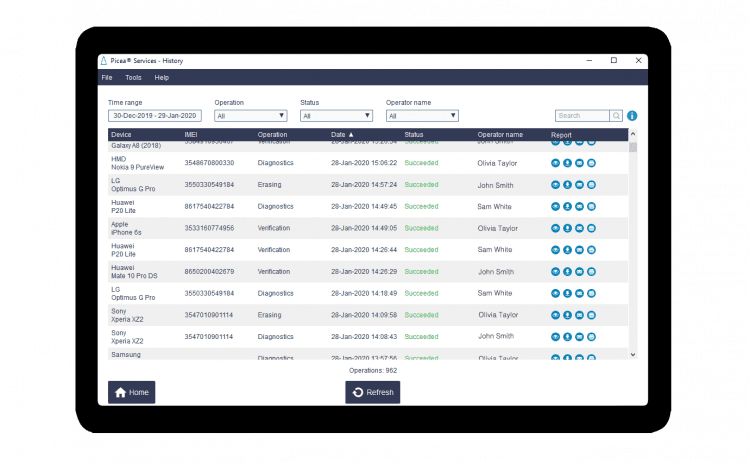Click the HMD Nokia 9 PureView cell
The width and height of the screenshot is (750, 464).
[x=137, y=163]
